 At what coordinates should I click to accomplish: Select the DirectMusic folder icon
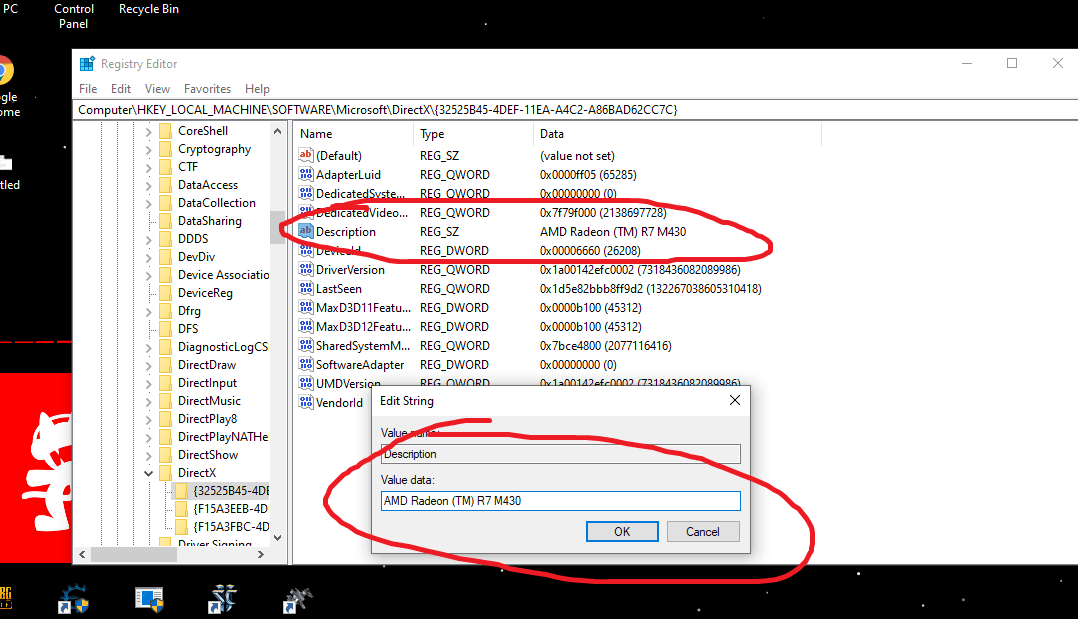pyautogui.click(x=165, y=401)
